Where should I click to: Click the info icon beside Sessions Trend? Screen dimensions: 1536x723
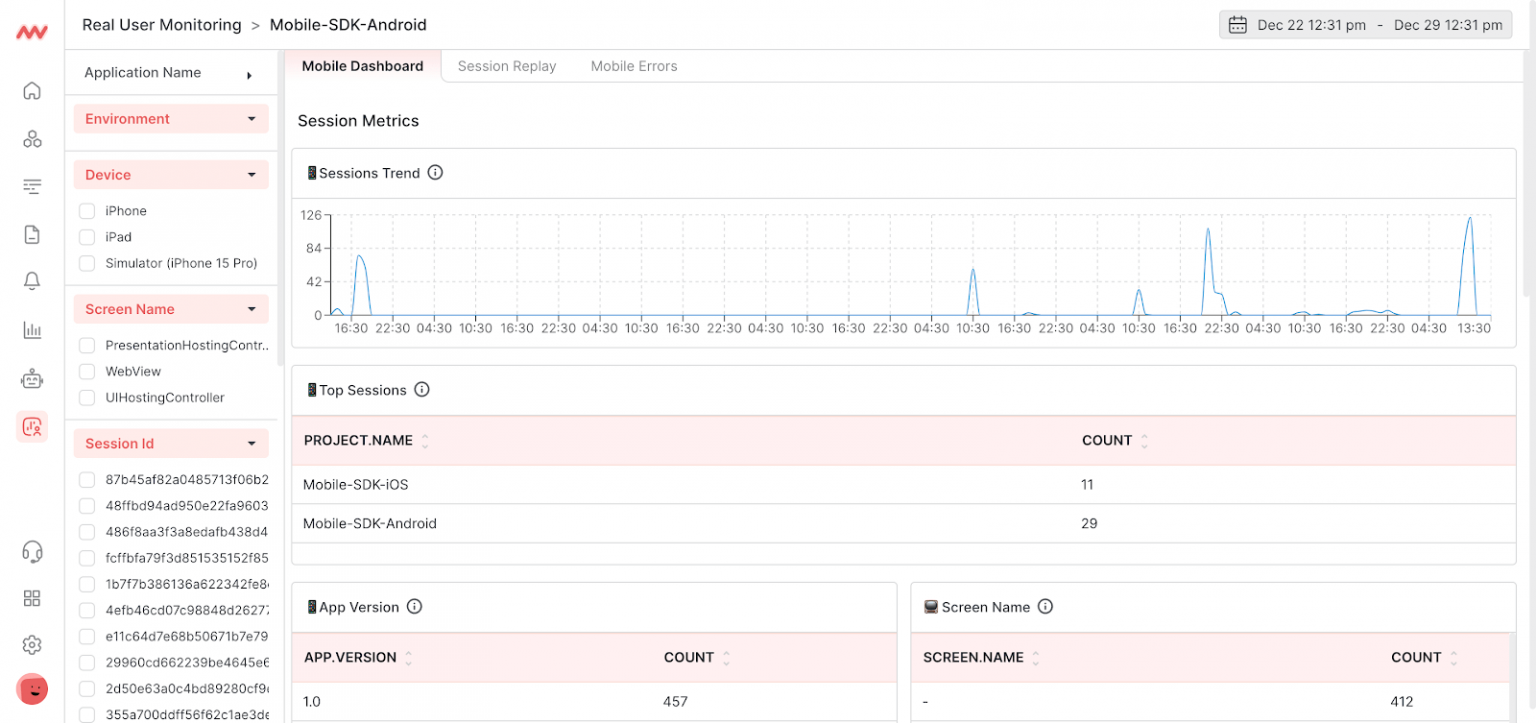point(435,172)
